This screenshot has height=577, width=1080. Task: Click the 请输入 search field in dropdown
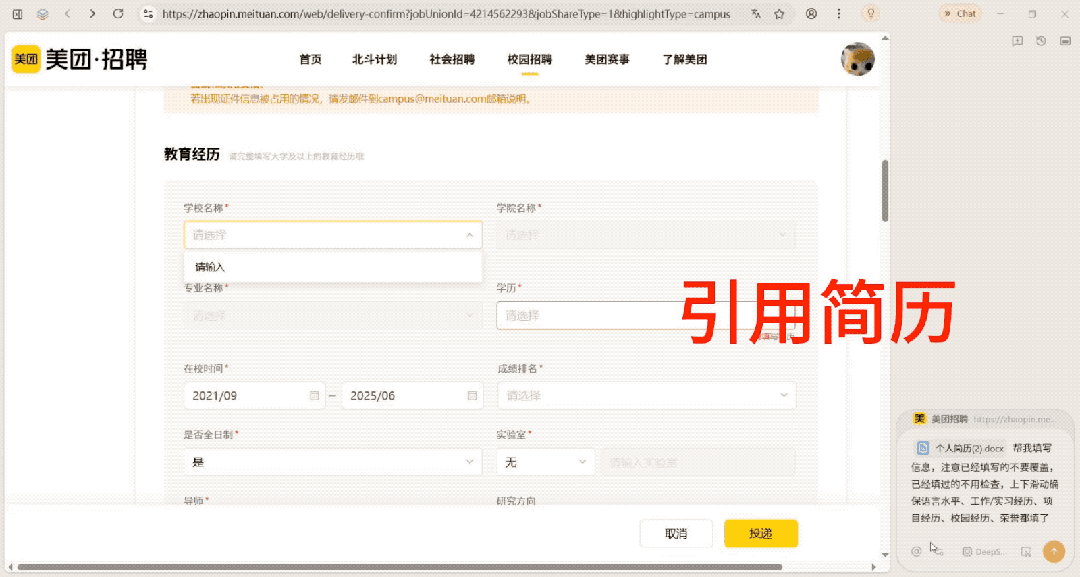tap(333, 267)
